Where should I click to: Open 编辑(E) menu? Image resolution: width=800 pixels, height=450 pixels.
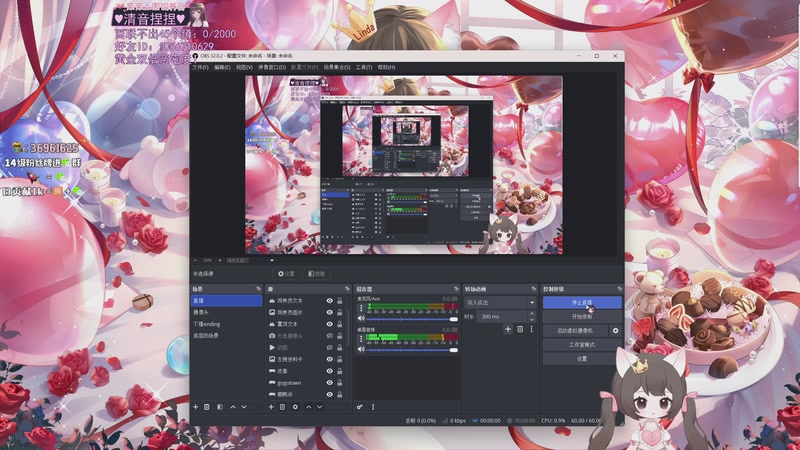tap(222, 67)
